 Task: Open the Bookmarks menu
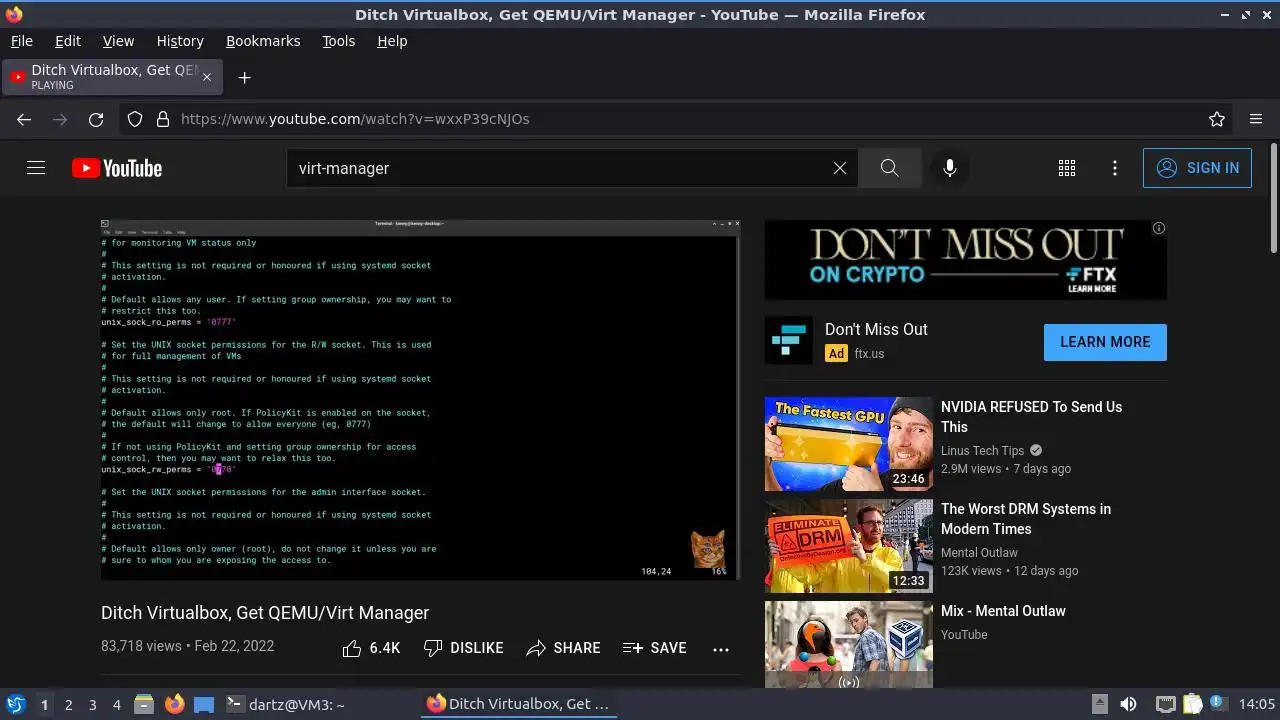[x=263, y=41]
